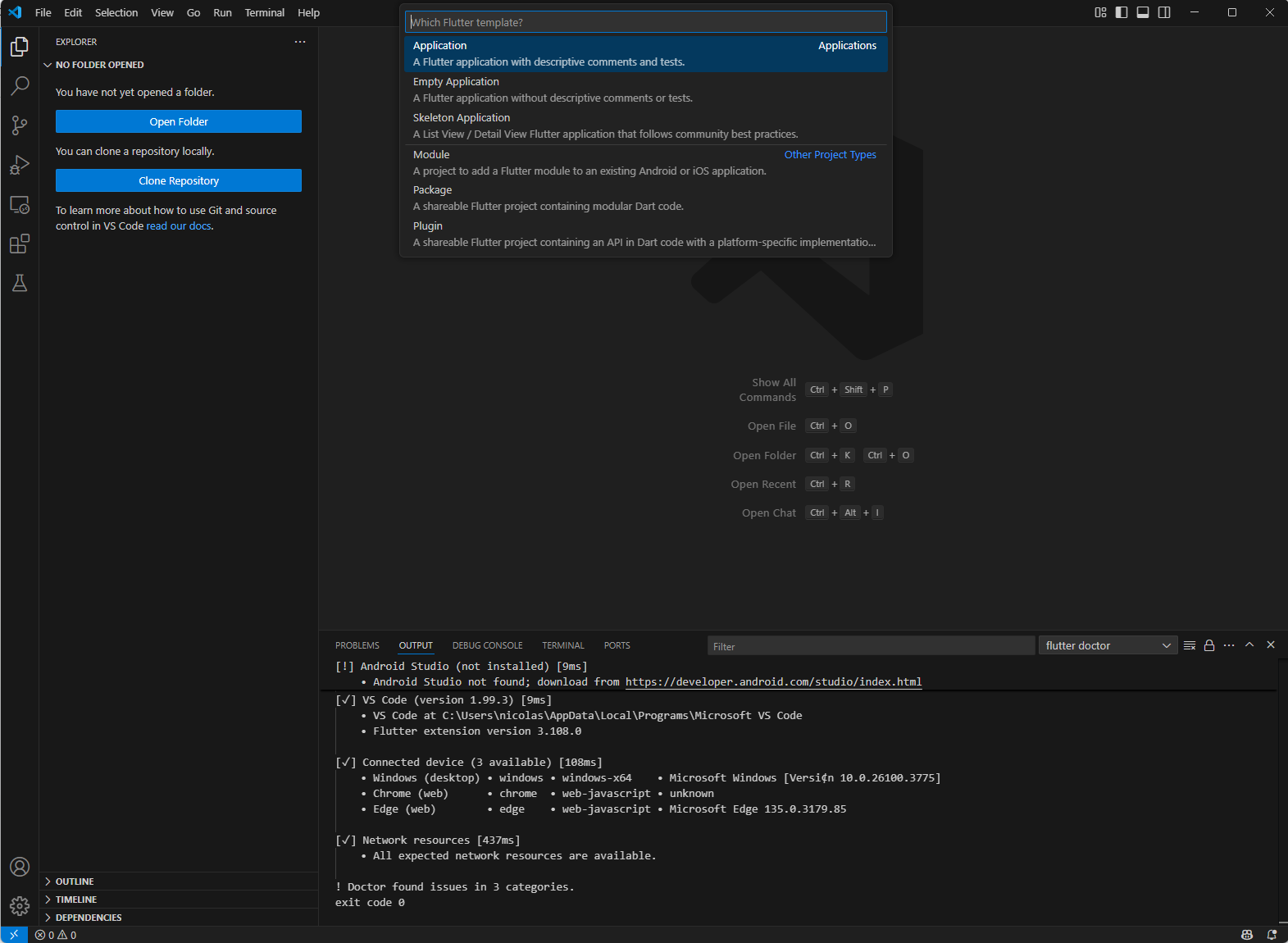Screen dimensions: 1288x943
Task: Select the Plugin project template
Action: [x=646, y=235]
